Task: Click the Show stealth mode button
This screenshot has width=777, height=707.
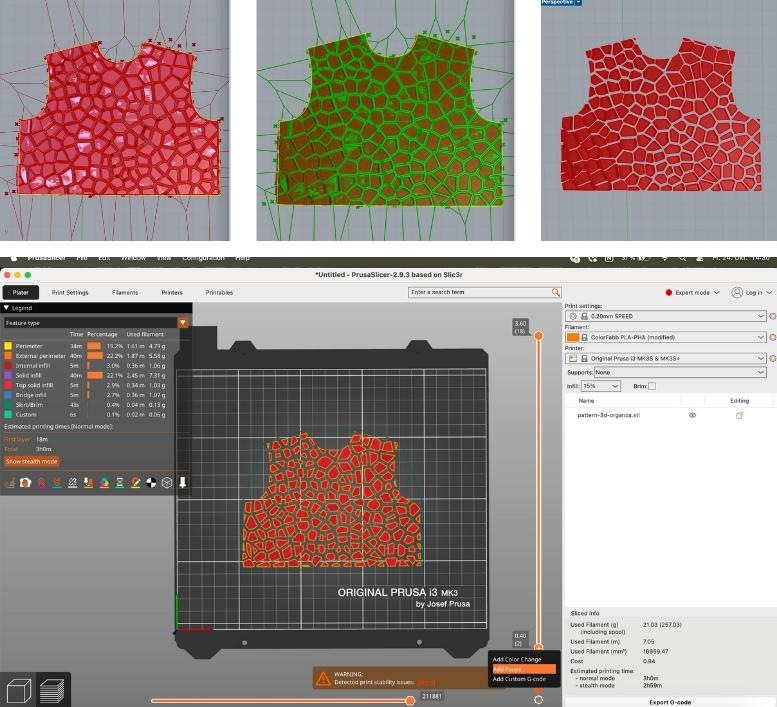Action: [x=31, y=461]
